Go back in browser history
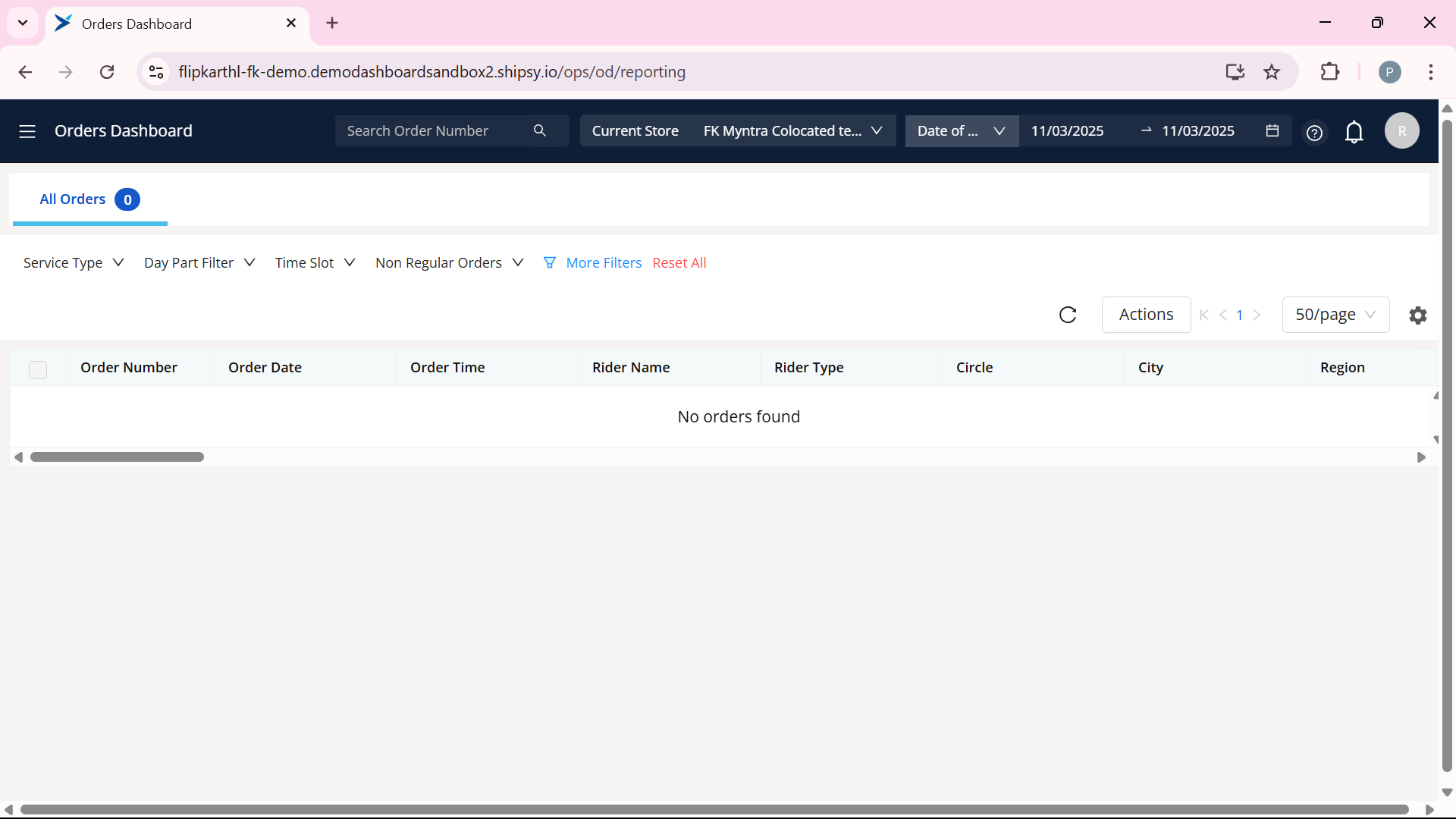The height and width of the screenshot is (819, 1456). (25, 72)
